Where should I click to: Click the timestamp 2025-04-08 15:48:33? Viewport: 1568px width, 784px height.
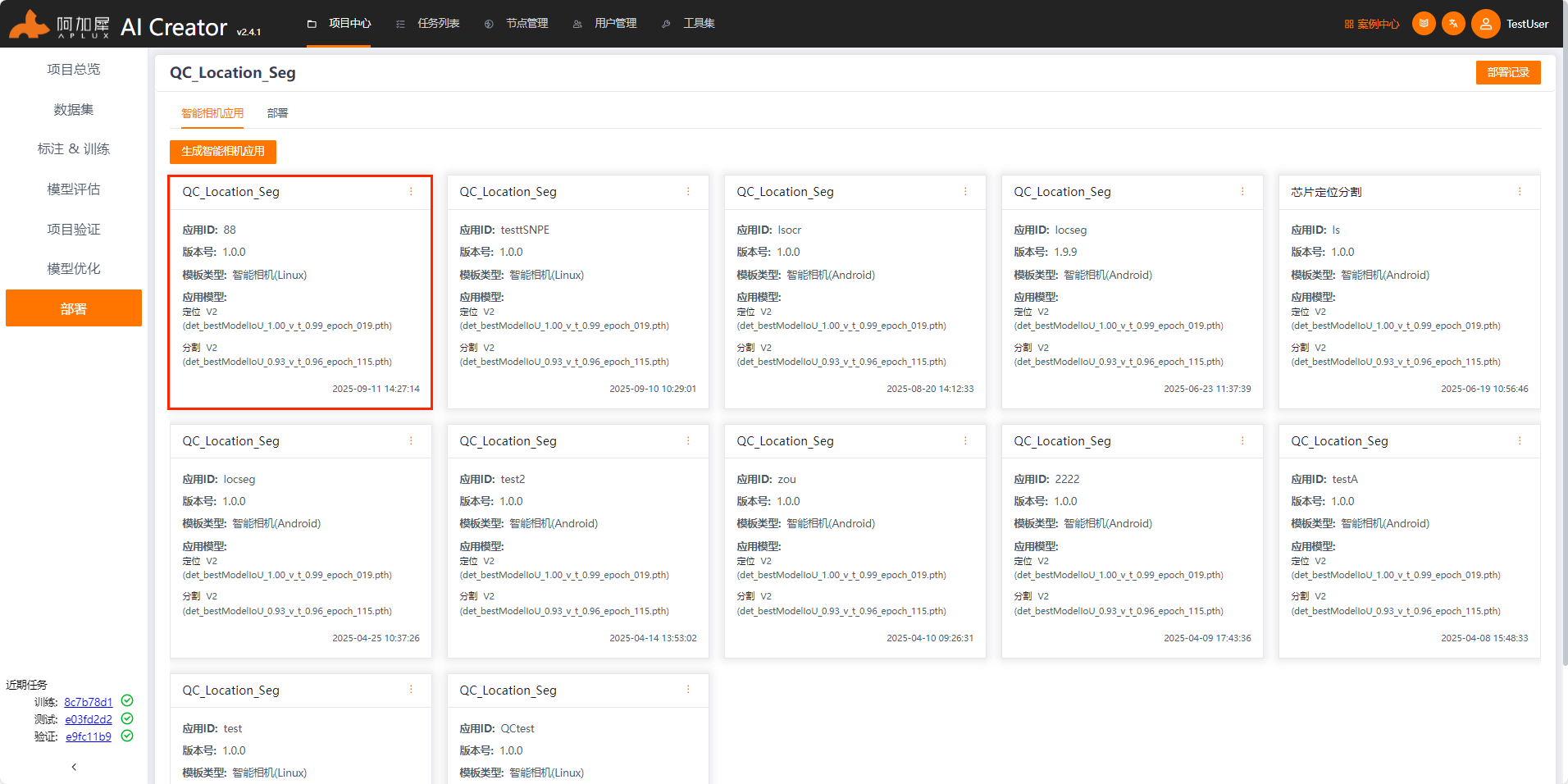coord(1484,638)
